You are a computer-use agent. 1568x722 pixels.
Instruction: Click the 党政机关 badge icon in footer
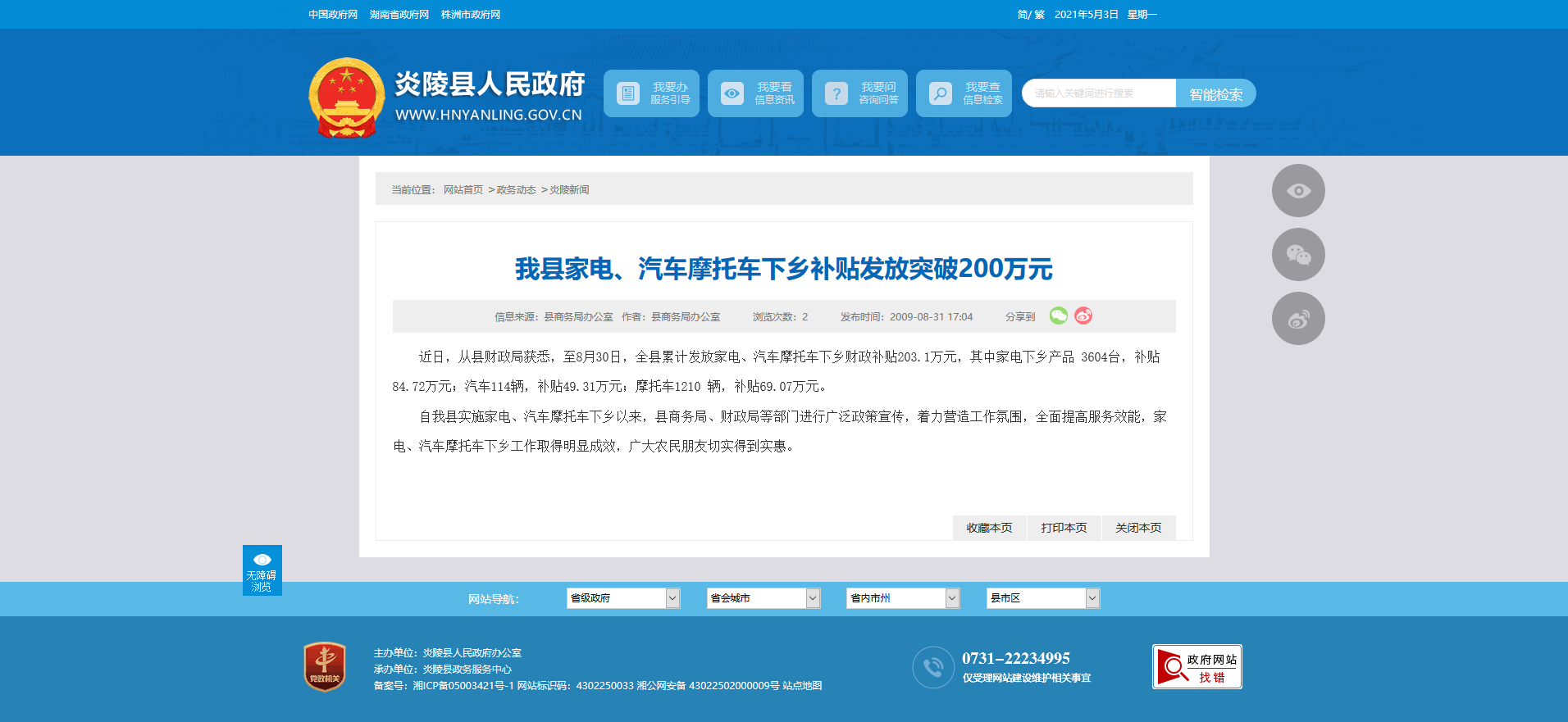[x=325, y=666]
